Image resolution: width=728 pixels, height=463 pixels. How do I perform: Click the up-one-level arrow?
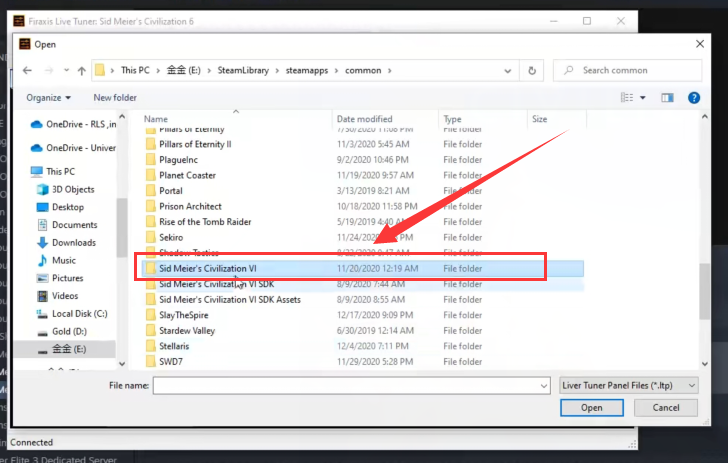pyautogui.click(x=82, y=71)
